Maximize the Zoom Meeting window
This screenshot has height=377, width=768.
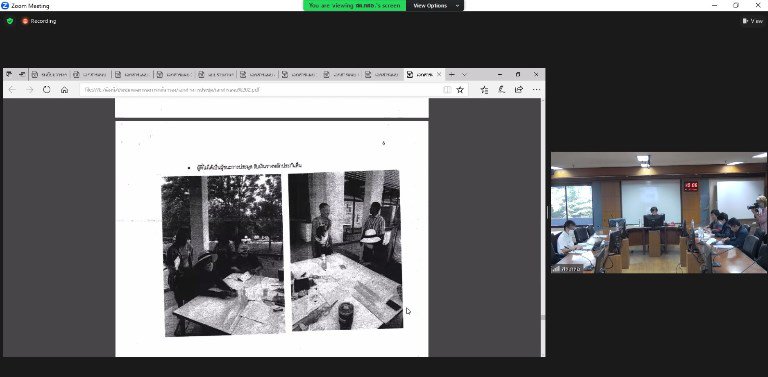[x=736, y=5]
